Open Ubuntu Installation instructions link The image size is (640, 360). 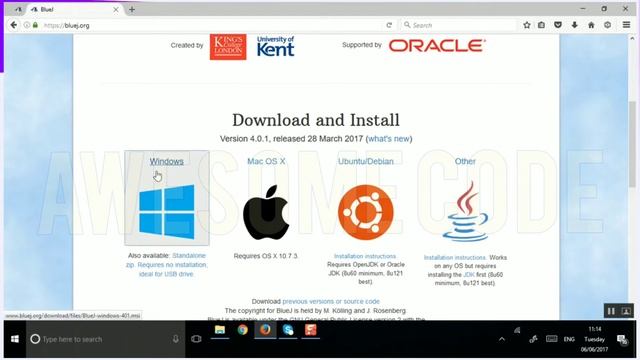click(365, 256)
